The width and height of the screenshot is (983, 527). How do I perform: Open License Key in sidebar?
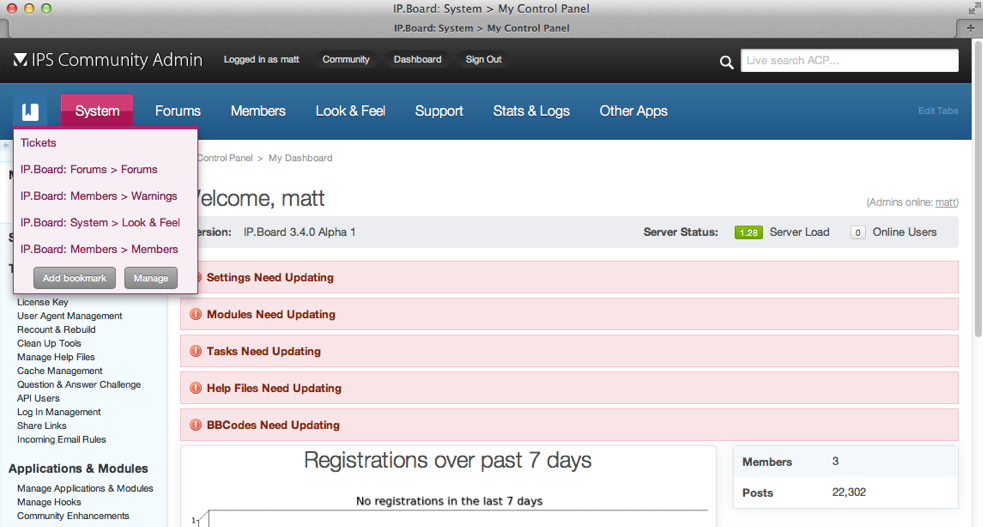click(43, 302)
